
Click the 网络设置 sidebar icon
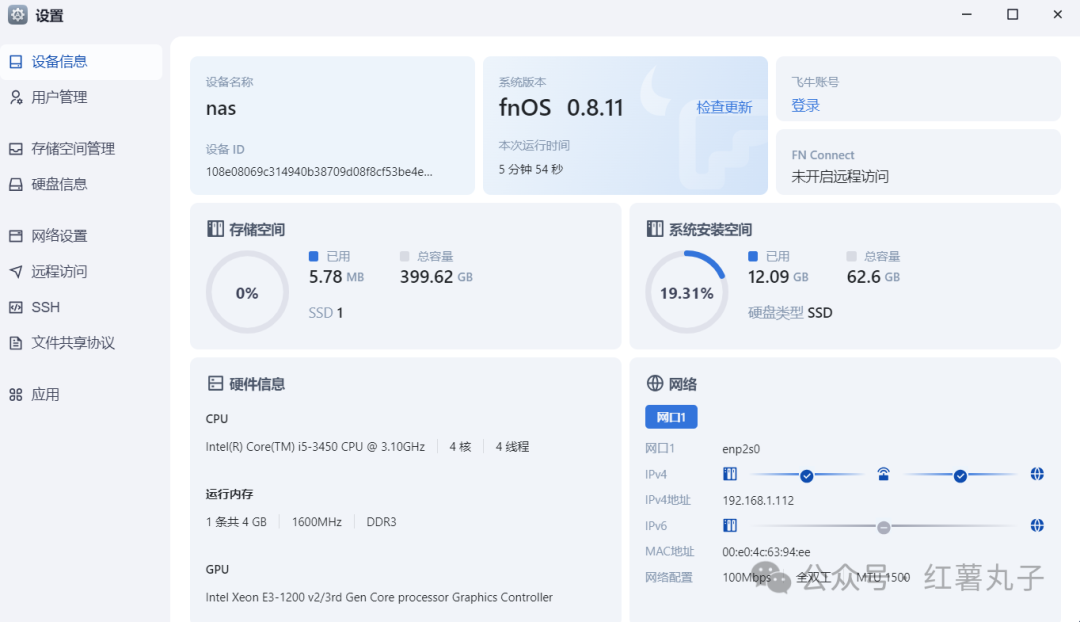pos(16,236)
